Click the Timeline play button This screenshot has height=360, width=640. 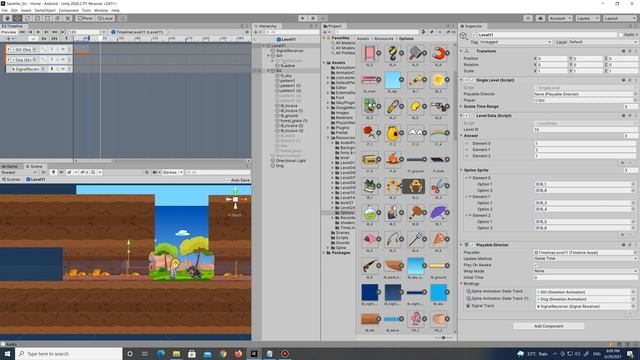coord(38,32)
